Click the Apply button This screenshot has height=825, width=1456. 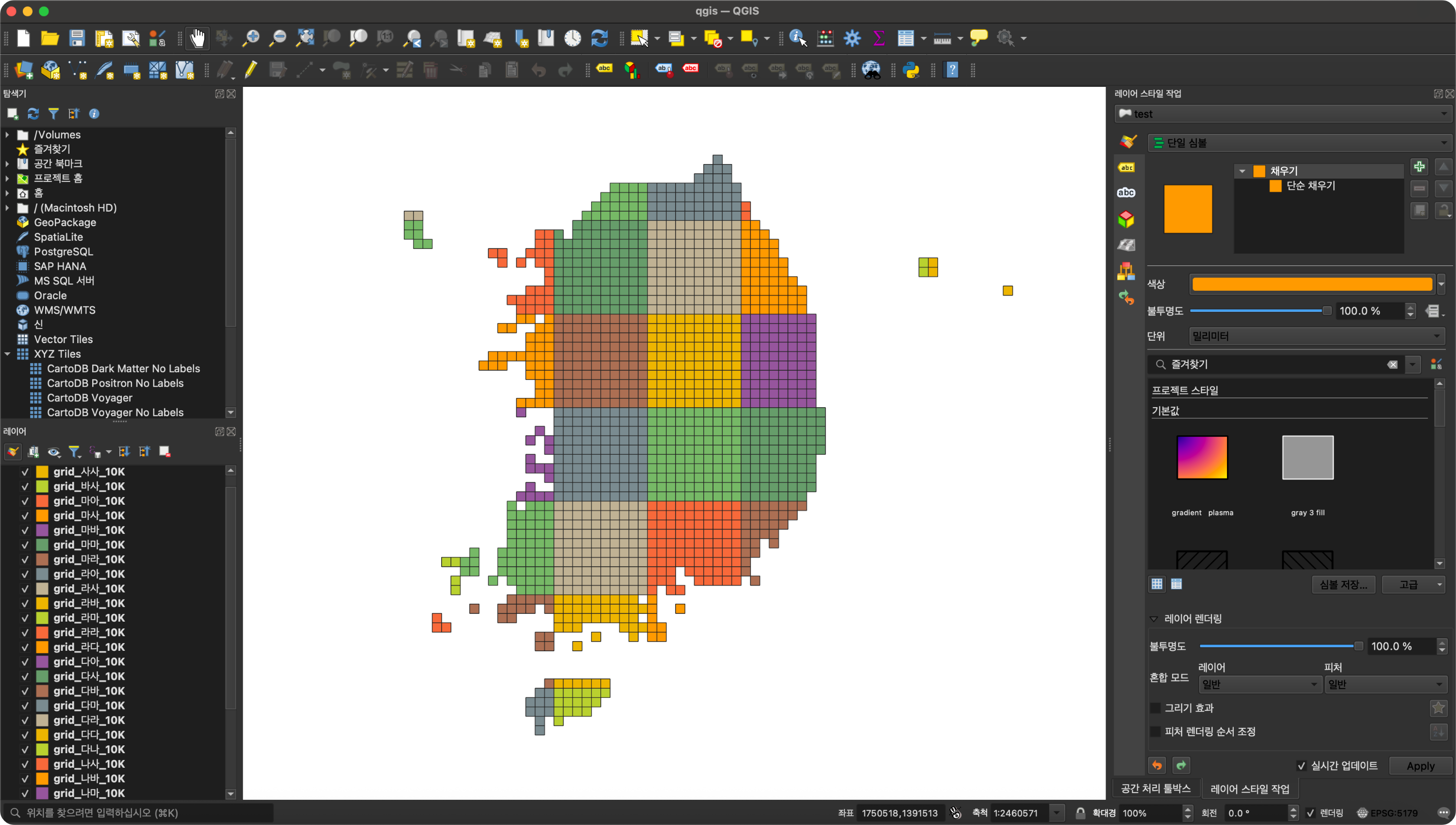[1420, 765]
